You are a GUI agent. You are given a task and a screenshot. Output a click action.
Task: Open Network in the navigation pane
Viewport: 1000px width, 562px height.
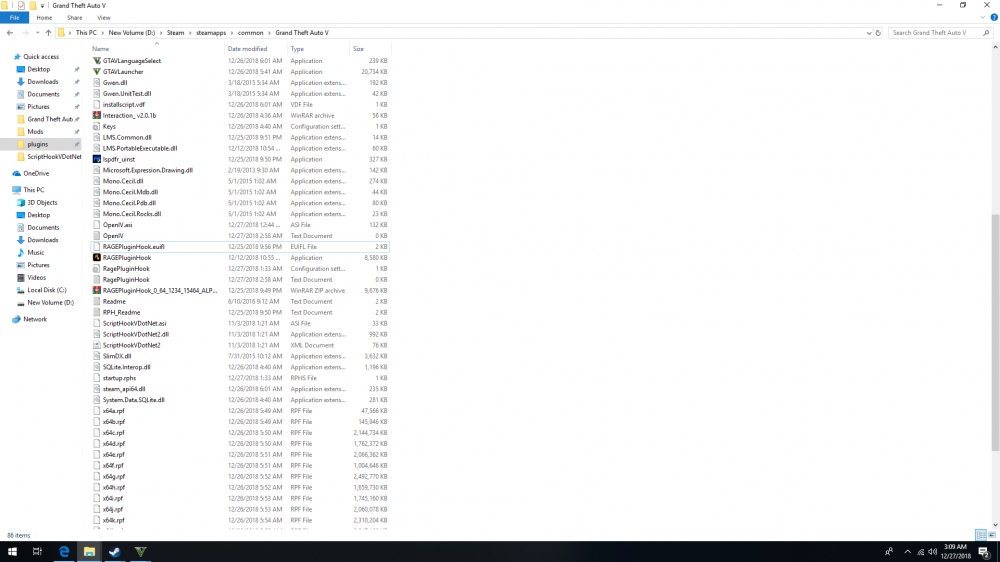[x=35, y=319]
